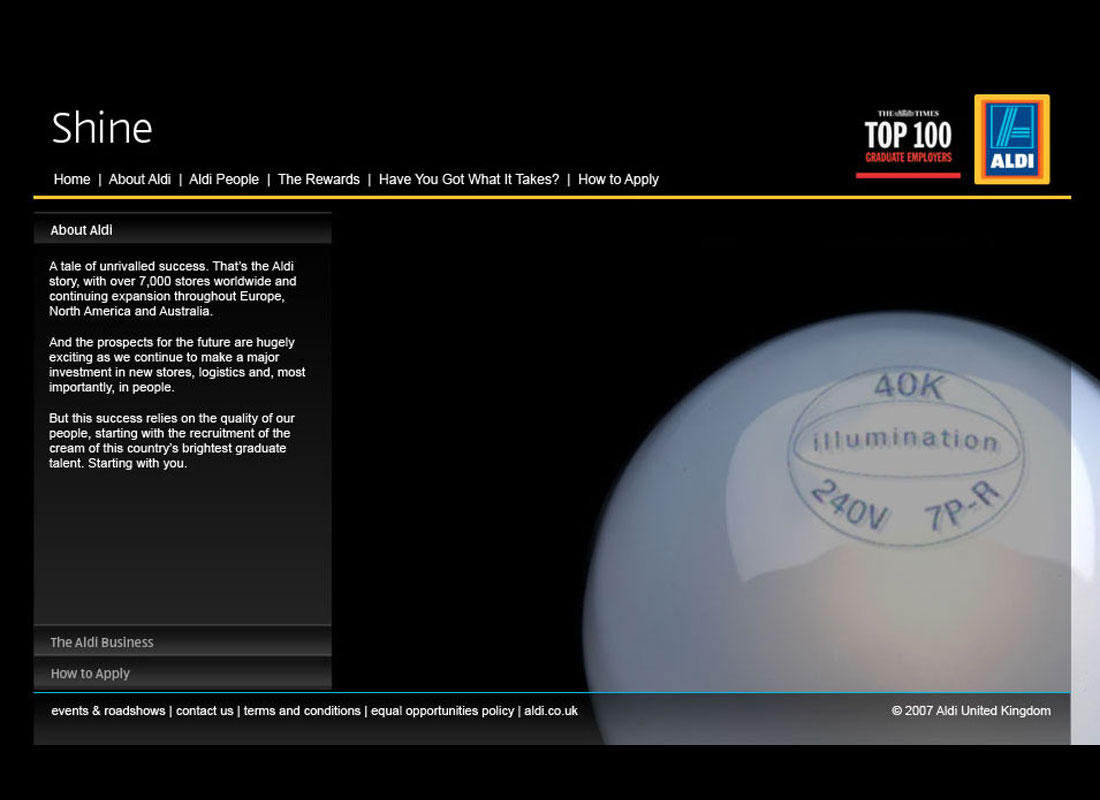1100x800 pixels.
Task: Open About Aldi in the top navigation
Action: 140,180
